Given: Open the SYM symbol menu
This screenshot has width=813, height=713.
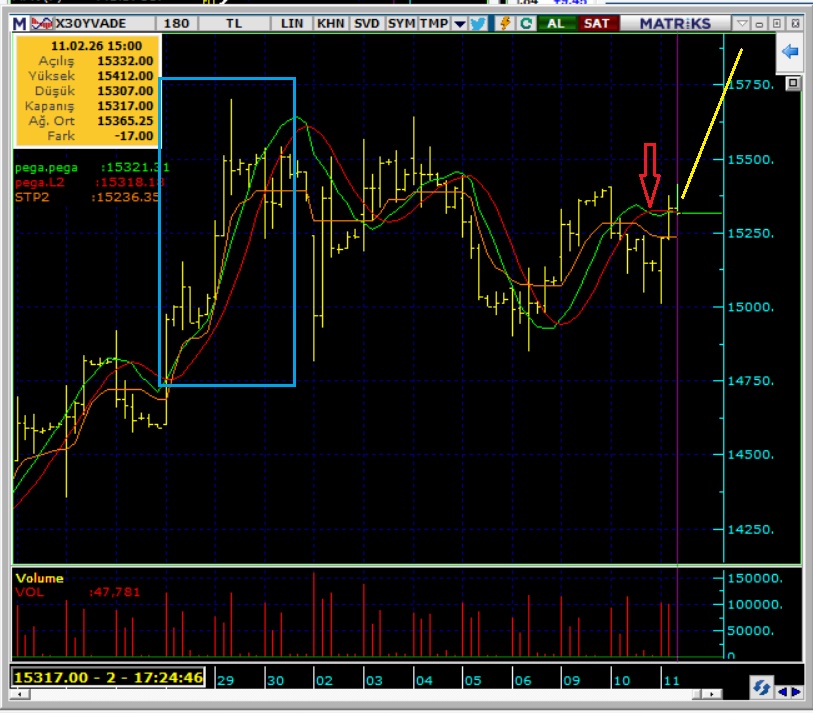Looking at the screenshot, I should tap(401, 23).
